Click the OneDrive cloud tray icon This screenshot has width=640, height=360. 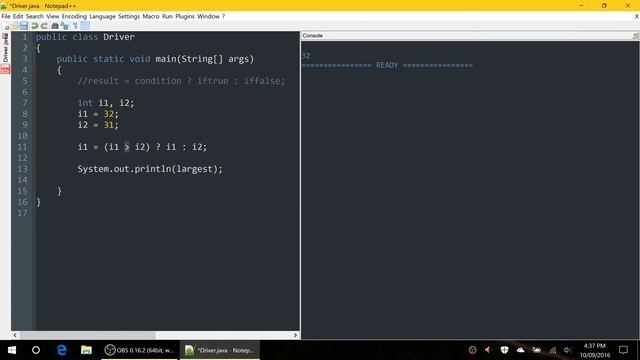coord(520,350)
